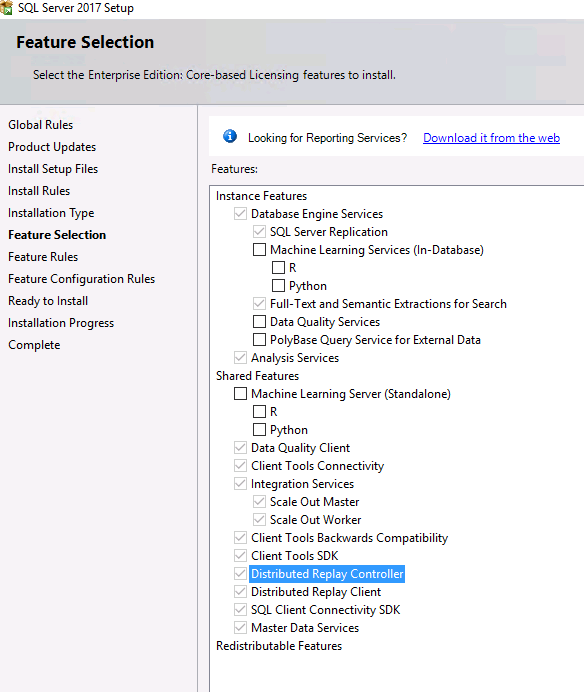Toggle Data Quality Client checkbox
584x692 pixels.
click(x=240, y=448)
